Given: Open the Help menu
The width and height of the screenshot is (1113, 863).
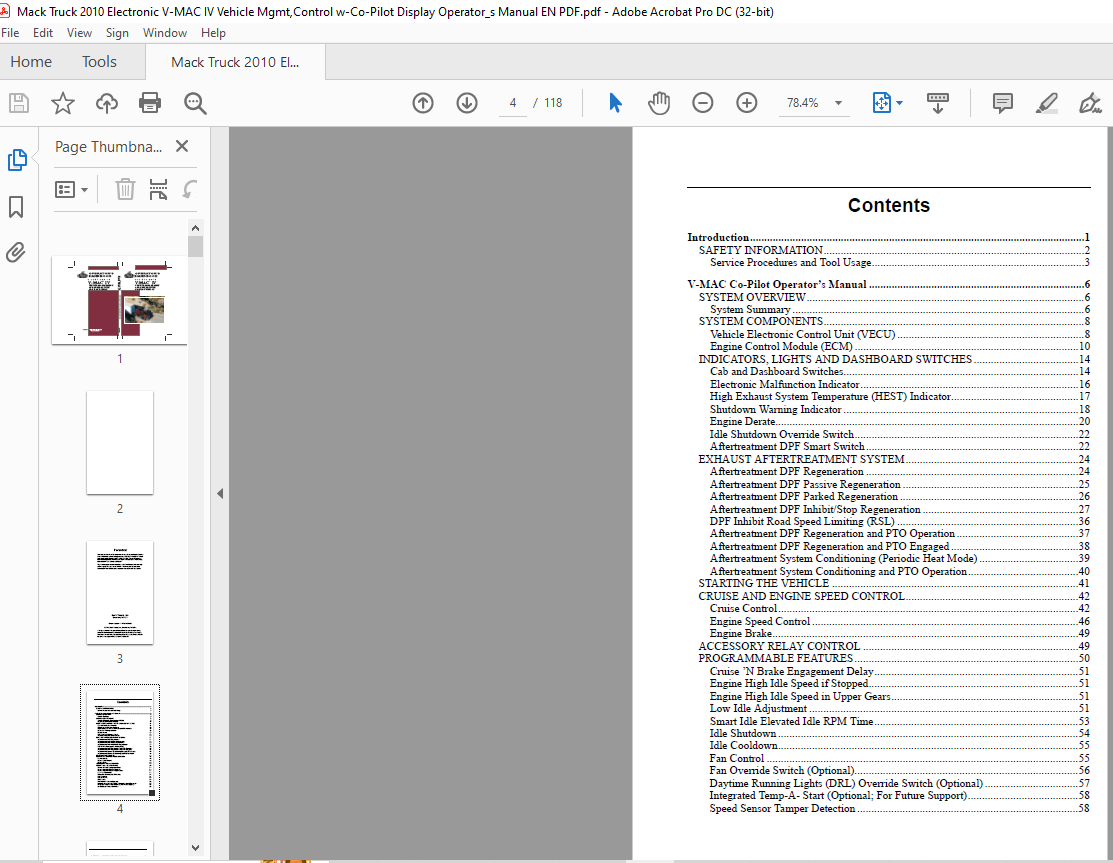Looking at the screenshot, I should 213,33.
